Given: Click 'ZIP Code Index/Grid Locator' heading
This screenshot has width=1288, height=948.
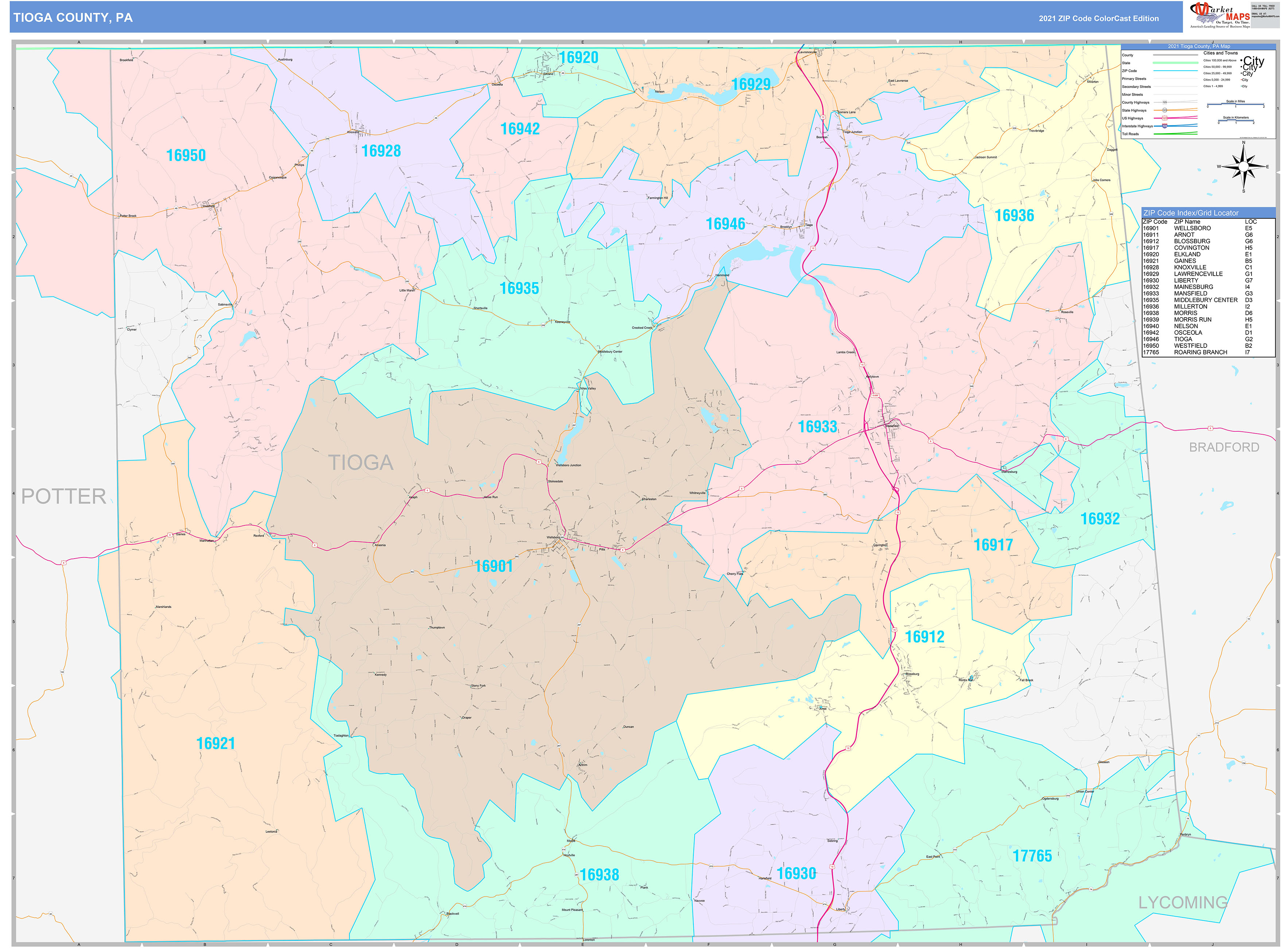Looking at the screenshot, I should click(x=1190, y=213).
